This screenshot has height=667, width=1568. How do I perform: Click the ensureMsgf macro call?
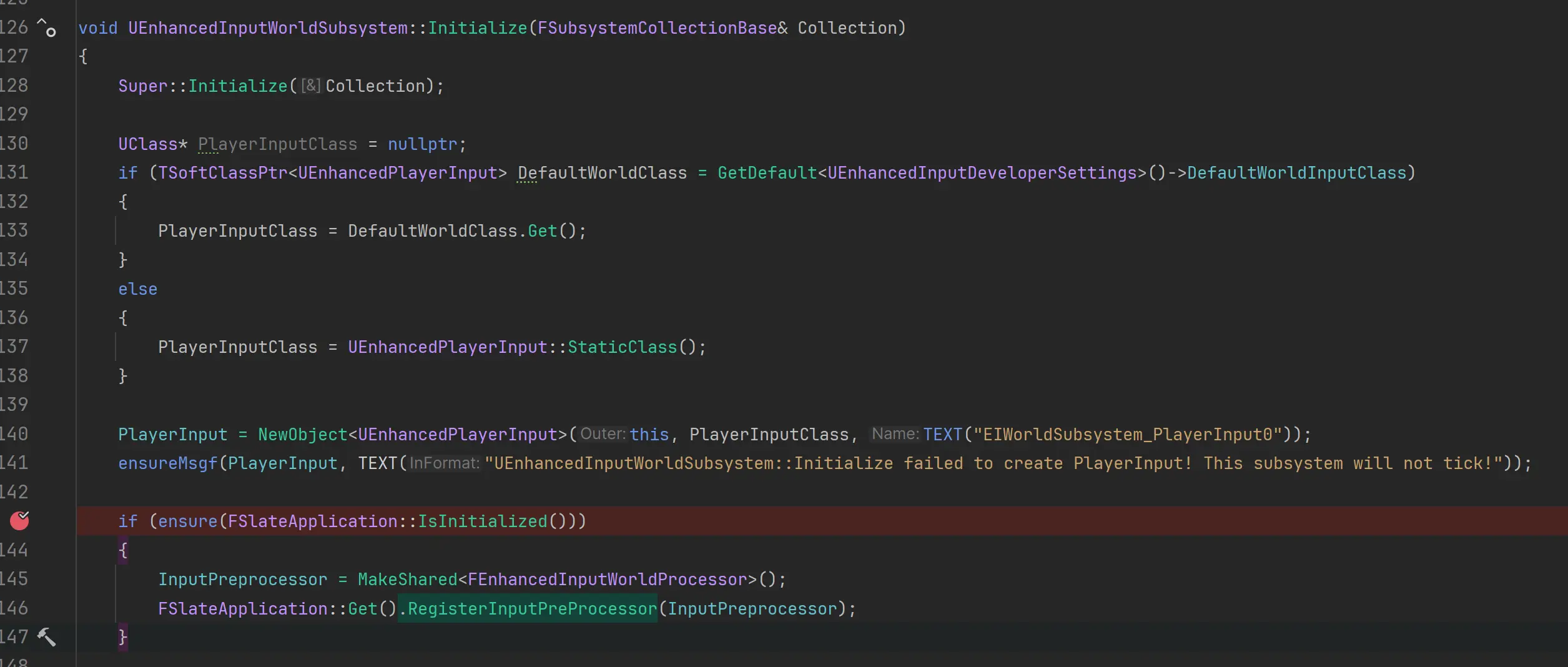[167, 463]
